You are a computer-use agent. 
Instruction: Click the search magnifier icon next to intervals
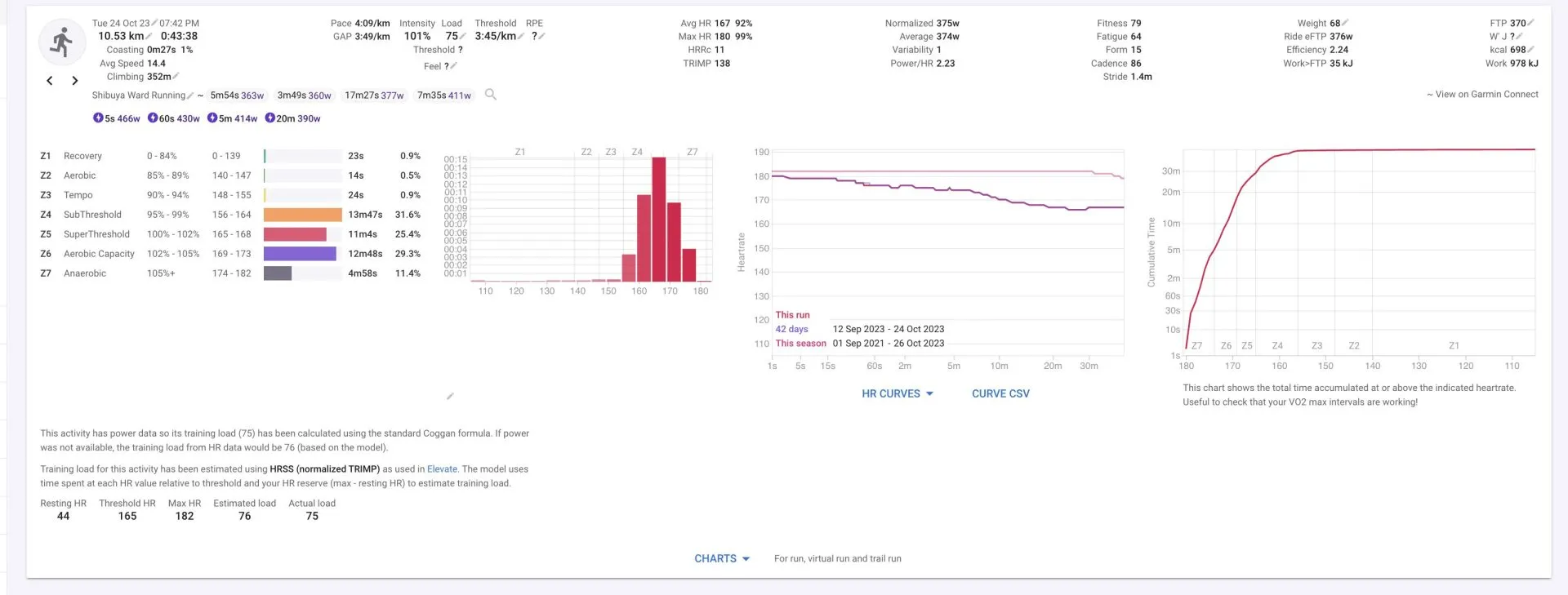[491, 95]
